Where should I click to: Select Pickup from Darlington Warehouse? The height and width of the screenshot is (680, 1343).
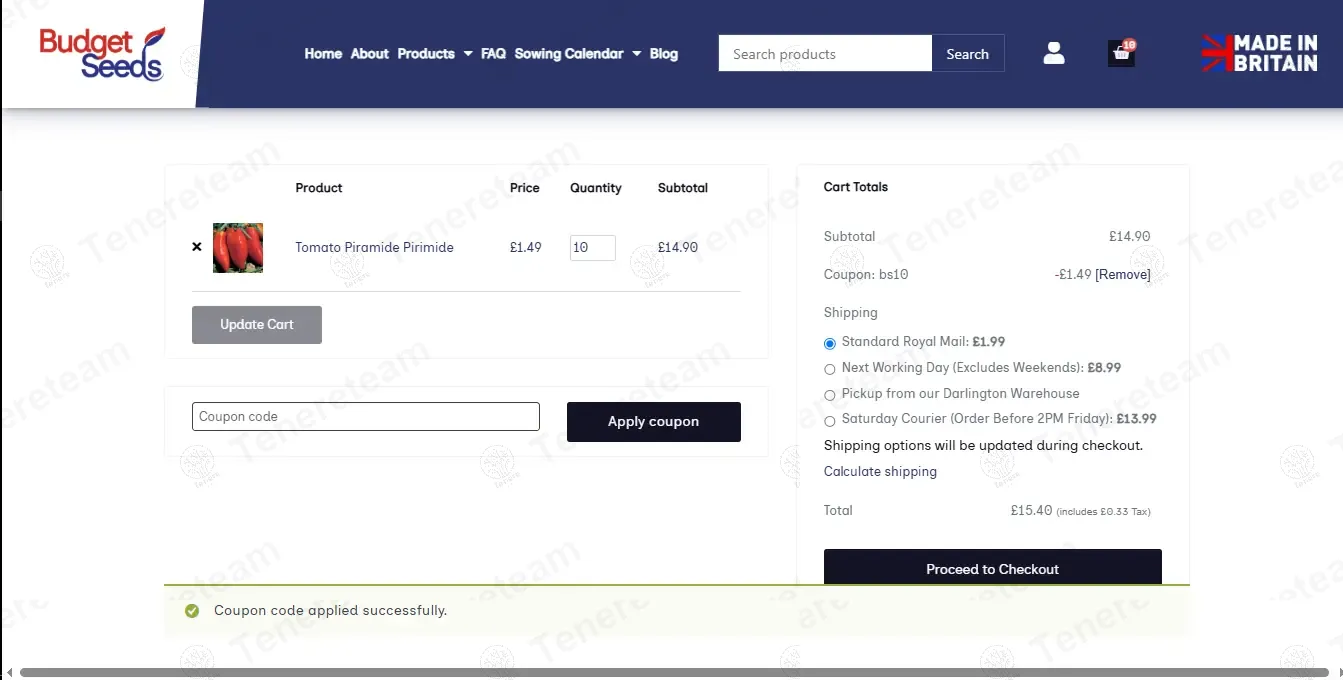(830, 395)
